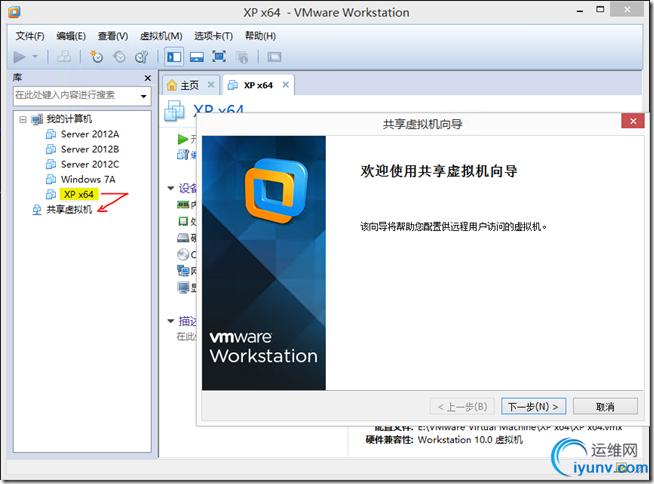Select XP x64 in library tree
This screenshot has height=484, width=654.
78,194
